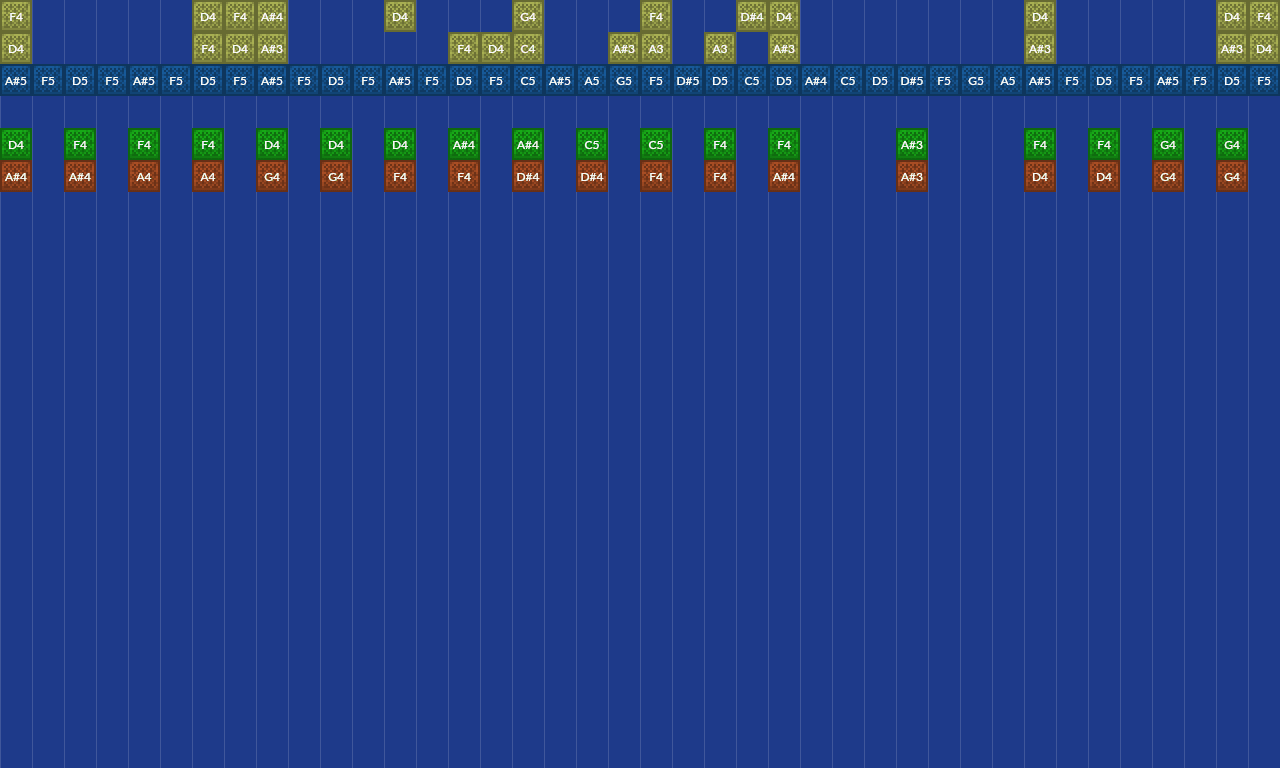This screenshot has height=768, width=1280.
Task: Select olive A3 block beneath olive F4
Action: click(x=656, y=48)
